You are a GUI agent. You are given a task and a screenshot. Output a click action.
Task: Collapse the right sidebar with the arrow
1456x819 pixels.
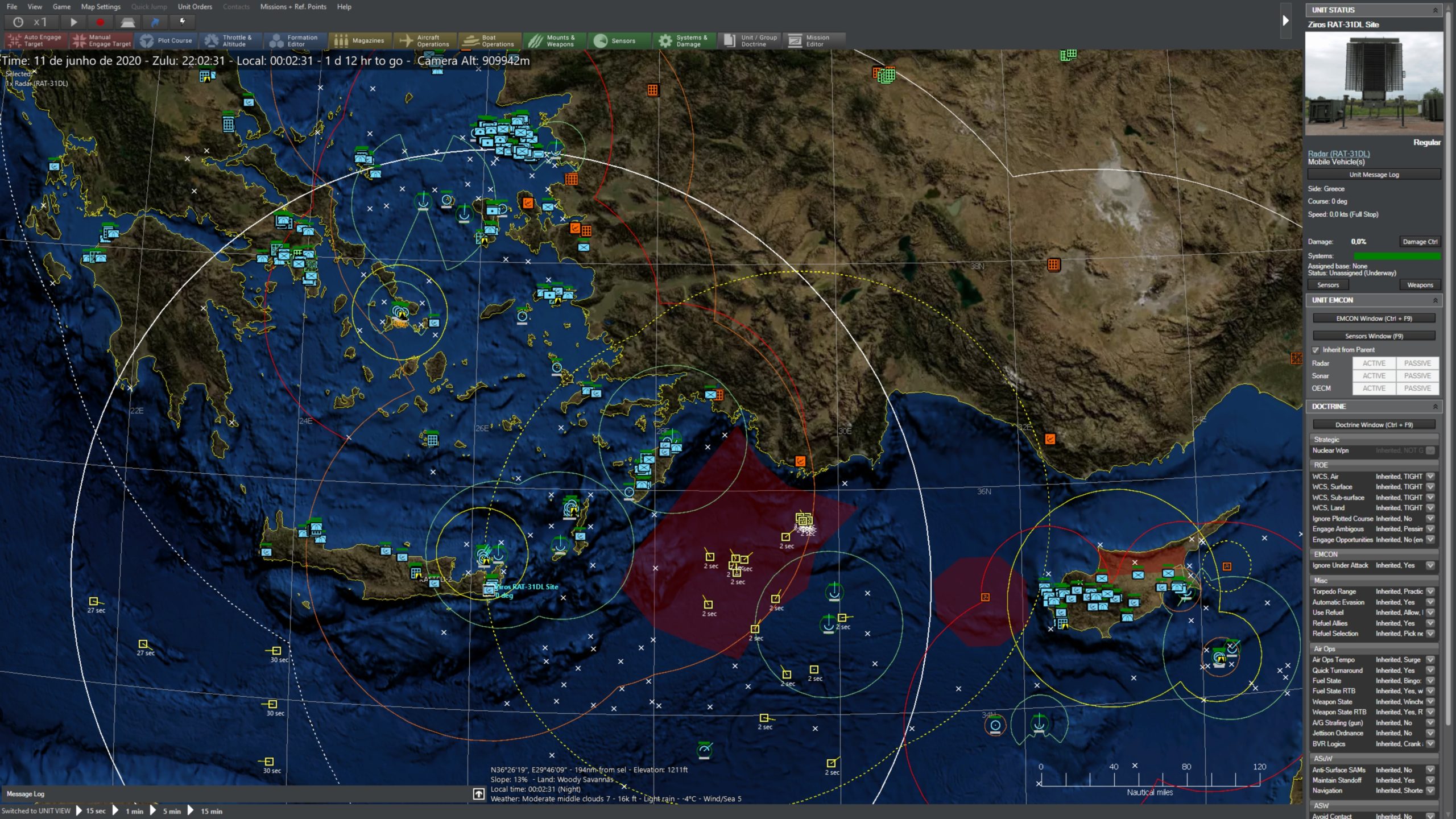coord(1286,21)
